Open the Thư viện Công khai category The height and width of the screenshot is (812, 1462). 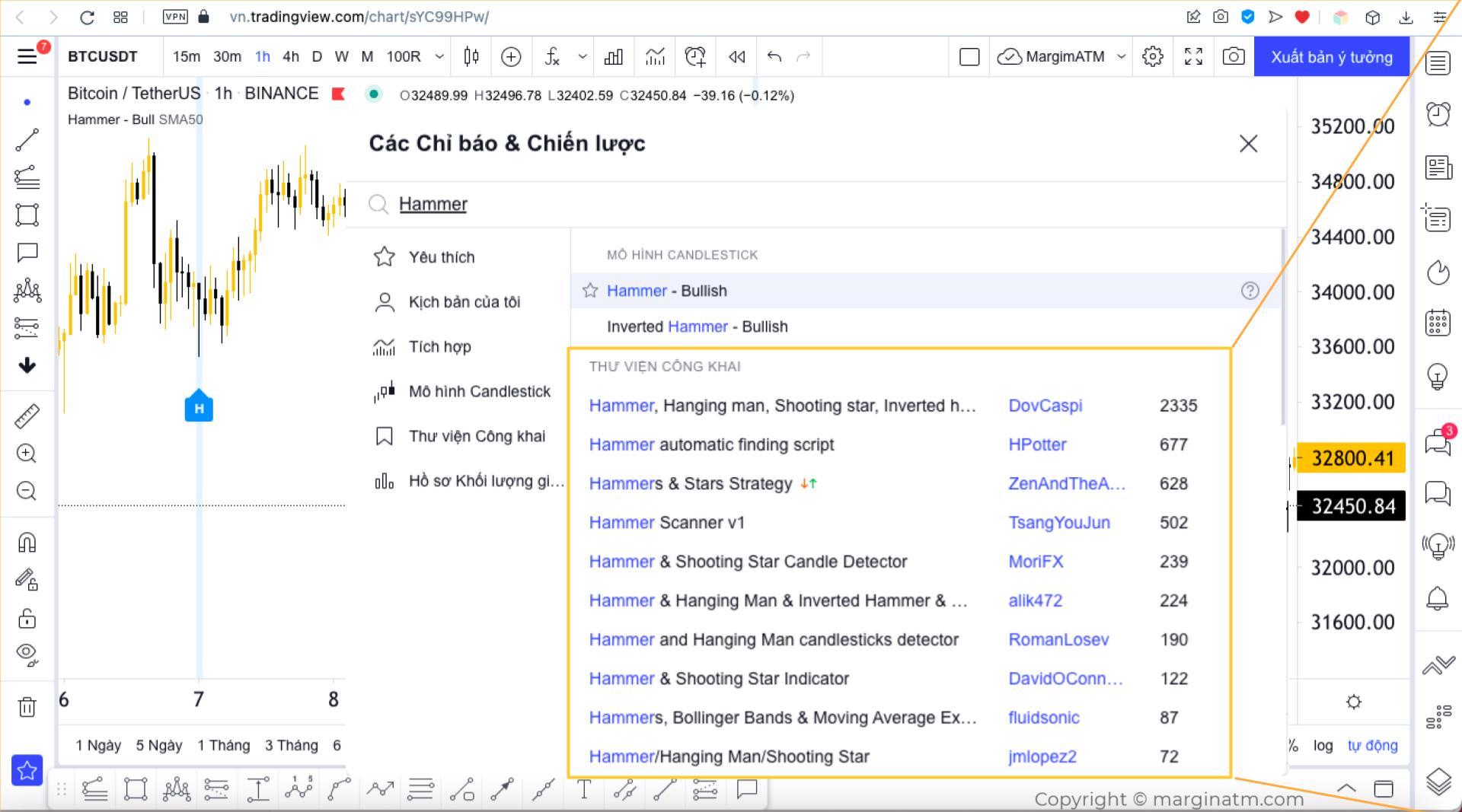point(477,437)
